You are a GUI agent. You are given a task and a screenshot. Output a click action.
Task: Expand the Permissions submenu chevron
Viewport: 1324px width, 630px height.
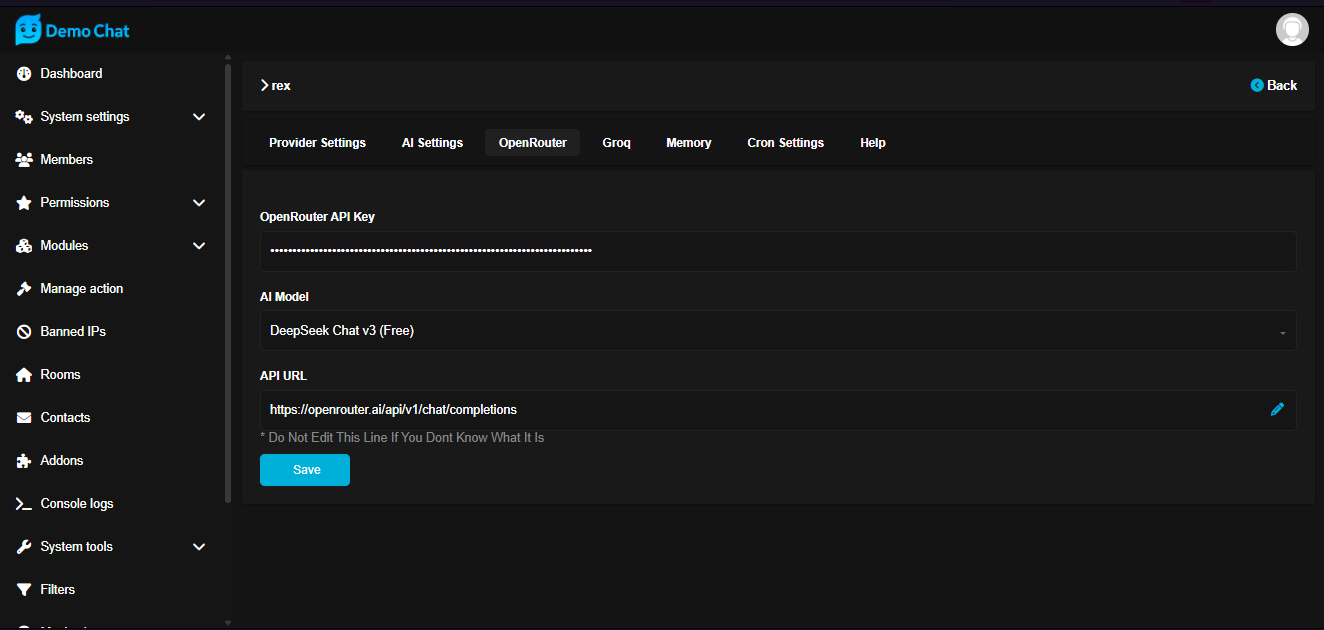pyautogui.click(x=199, y=203)
